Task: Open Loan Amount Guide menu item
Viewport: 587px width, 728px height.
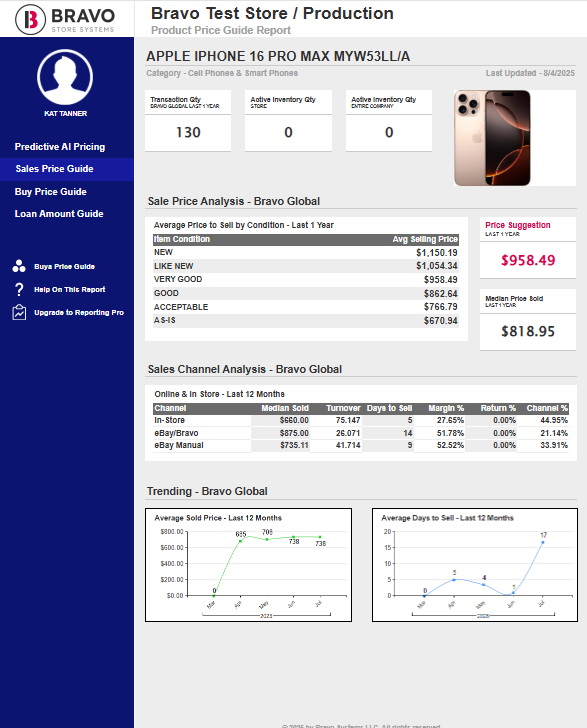Action: (59, 214)
